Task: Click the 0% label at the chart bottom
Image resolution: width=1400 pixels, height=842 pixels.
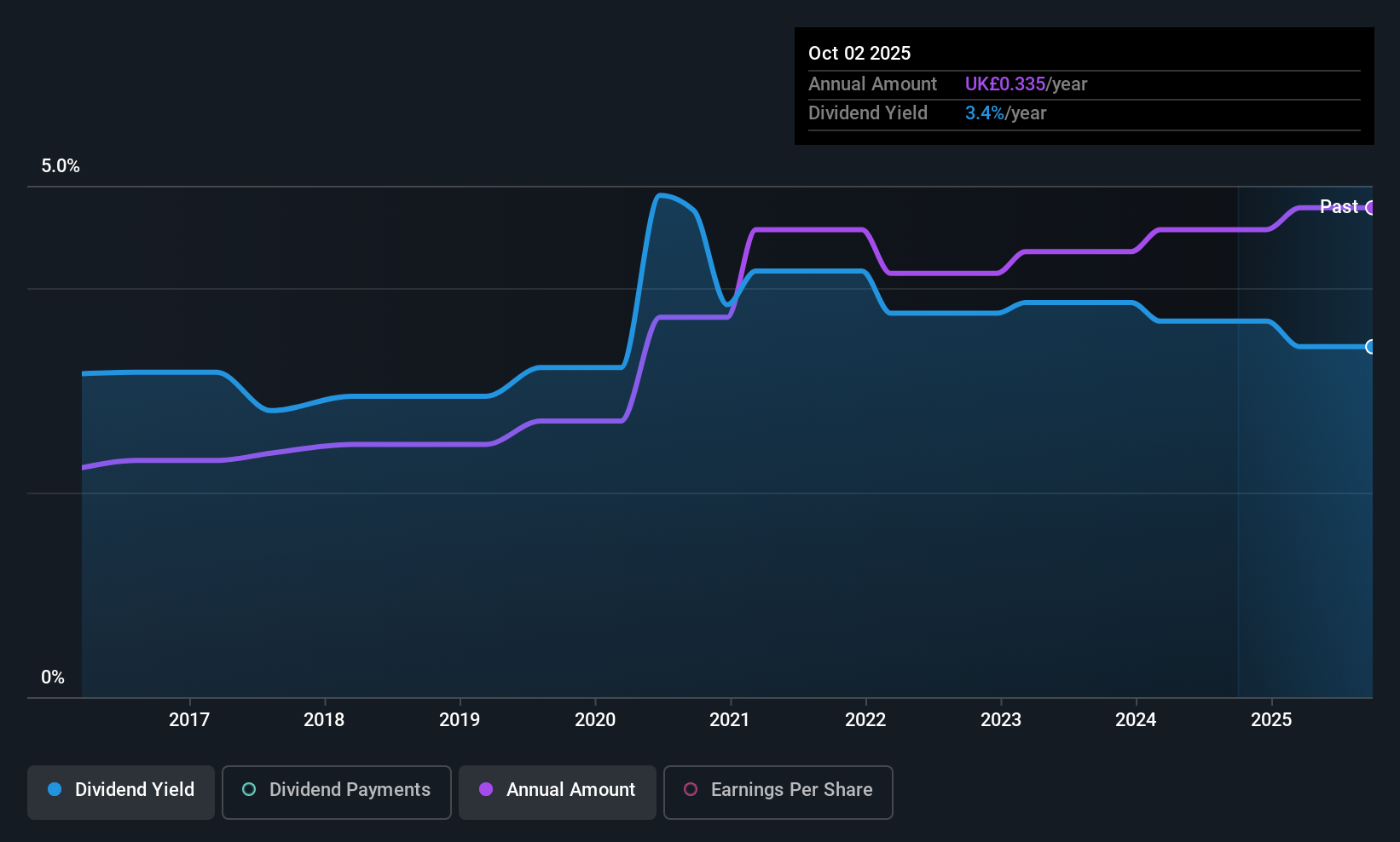Action: 52,676
